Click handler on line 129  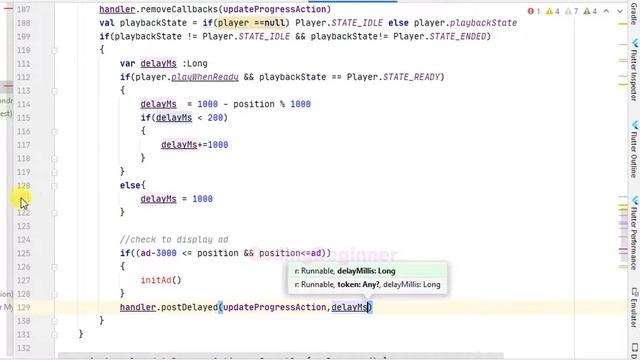click(138, 307)
